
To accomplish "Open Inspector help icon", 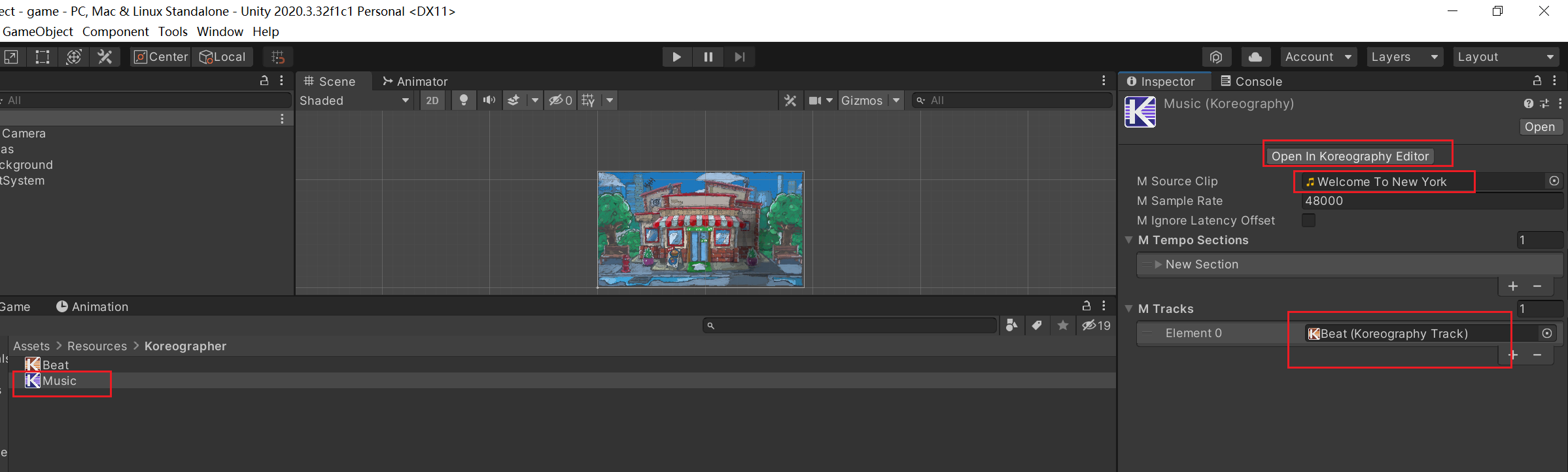I will pyautogui.click(x=1528, y=103).
